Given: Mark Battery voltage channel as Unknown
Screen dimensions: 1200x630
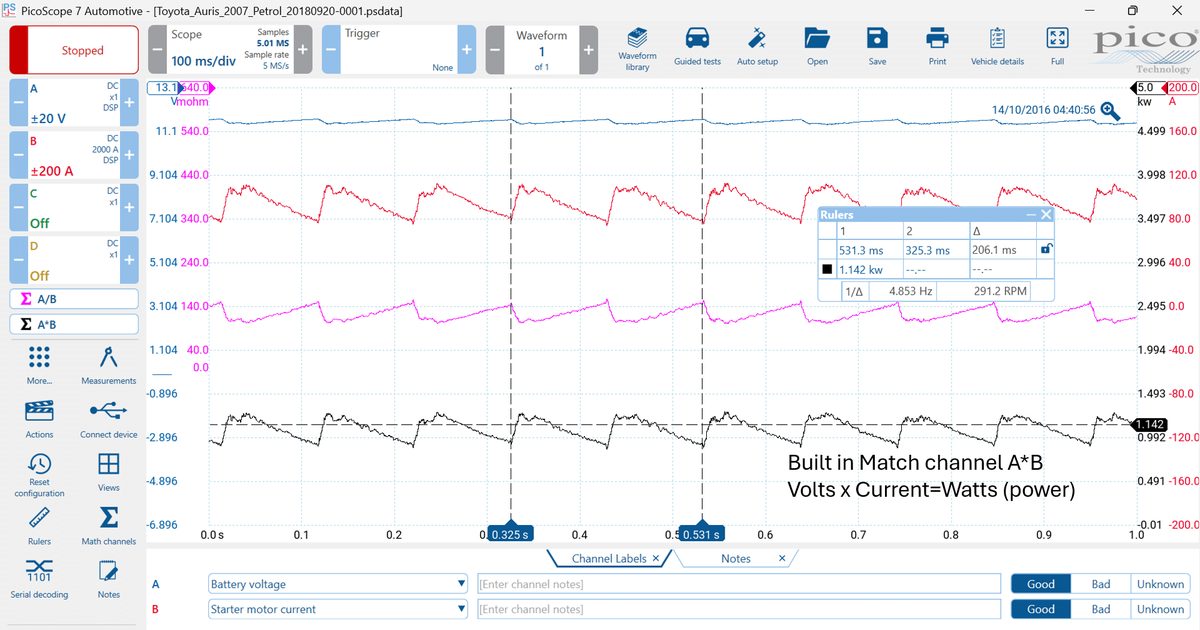Looking at the screenshot, I should click(1161, 584).
